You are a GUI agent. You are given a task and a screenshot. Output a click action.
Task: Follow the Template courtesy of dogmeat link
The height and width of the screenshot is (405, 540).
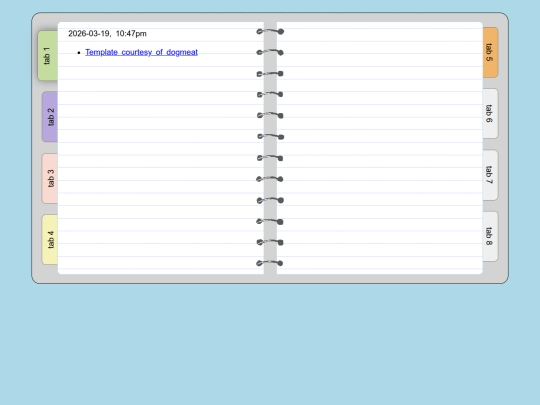coord(141,52)
